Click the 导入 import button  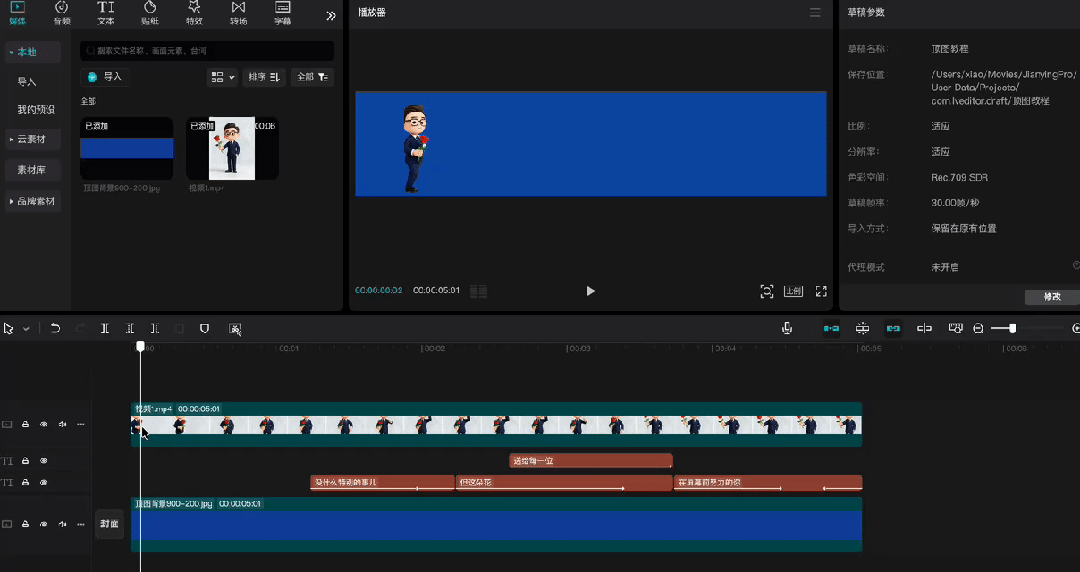[105, 76]
